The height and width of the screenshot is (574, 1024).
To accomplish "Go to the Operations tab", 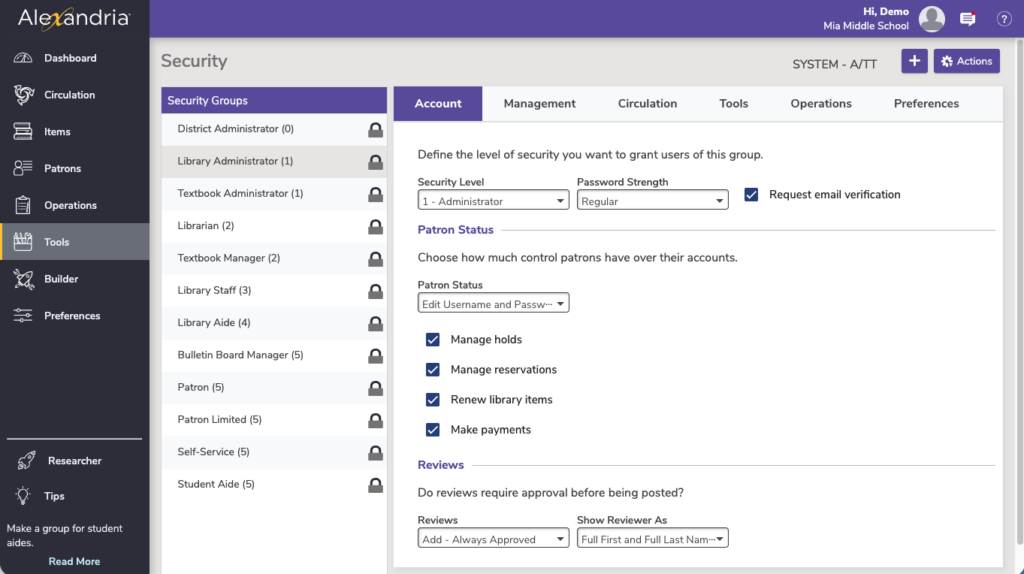I will tap(820, 104).
